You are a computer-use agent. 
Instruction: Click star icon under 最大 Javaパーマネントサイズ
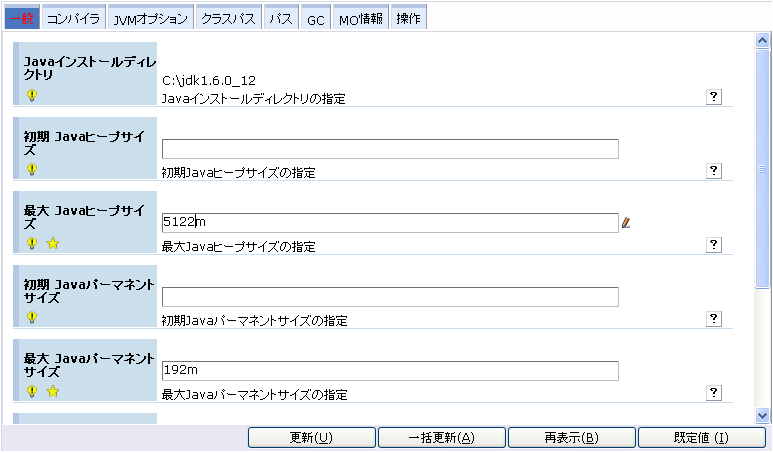pos(53,391)
